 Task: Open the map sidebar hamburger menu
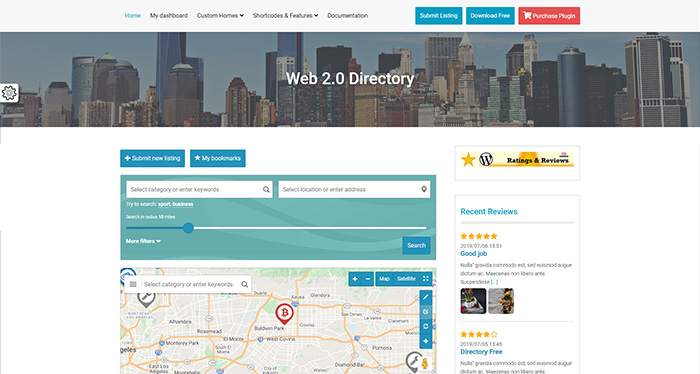point(133,284)
